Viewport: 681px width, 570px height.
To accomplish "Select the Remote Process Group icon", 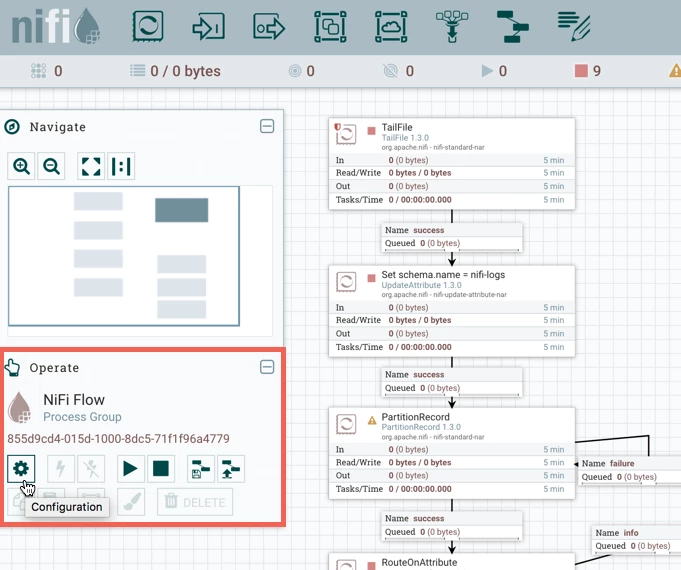I will 391,27.
